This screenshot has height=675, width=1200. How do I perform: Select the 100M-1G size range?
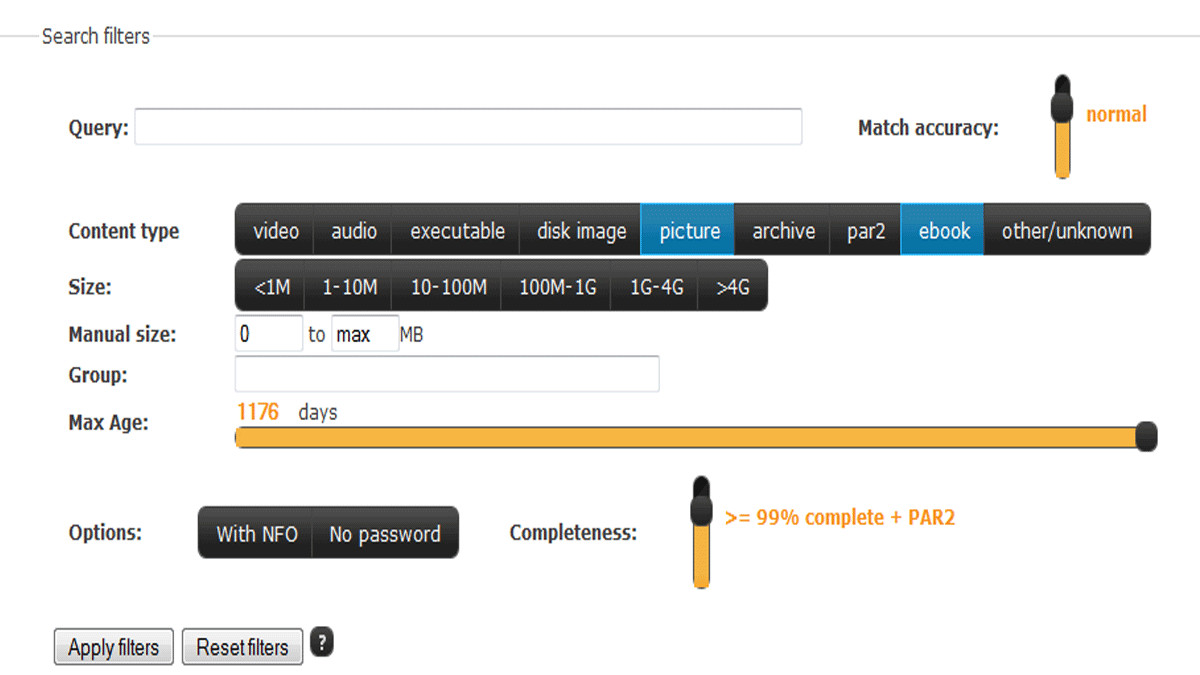[557, 287]
